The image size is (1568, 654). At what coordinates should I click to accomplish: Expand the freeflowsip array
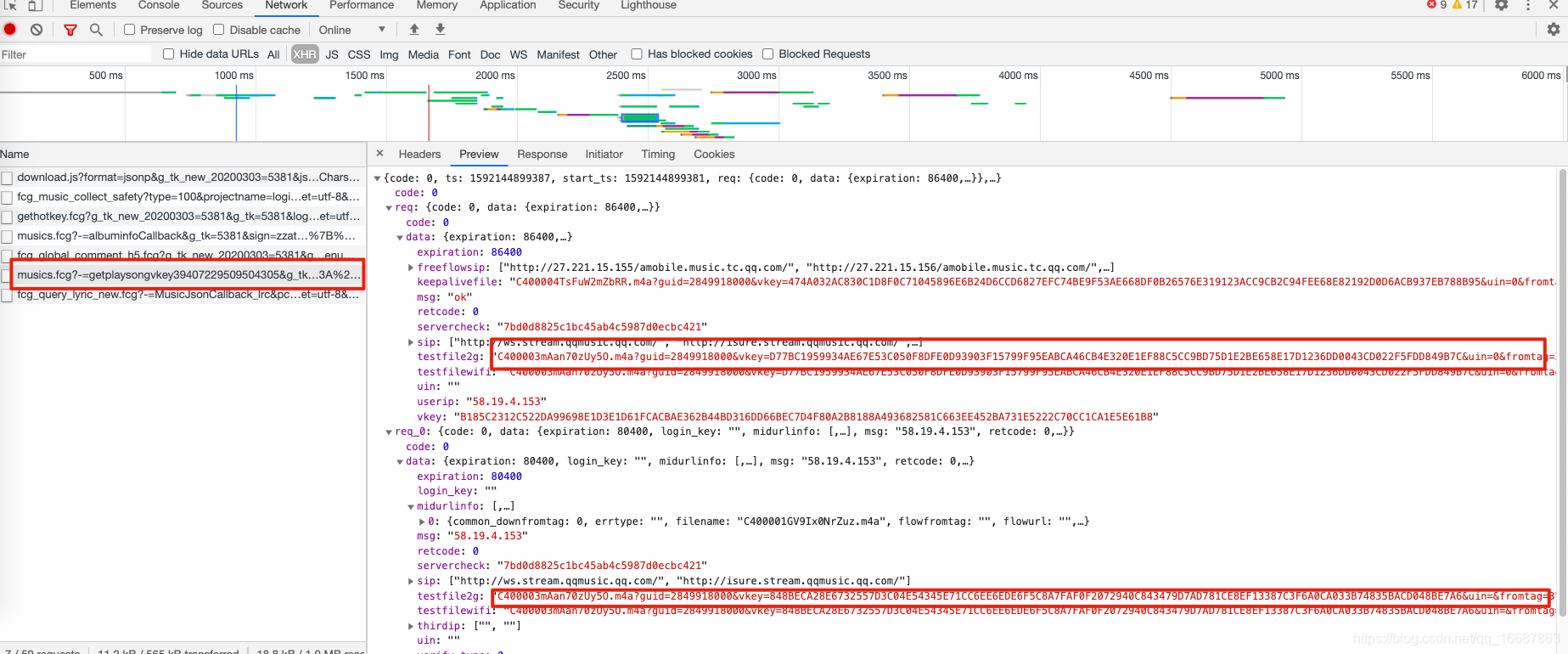[411, 268]
